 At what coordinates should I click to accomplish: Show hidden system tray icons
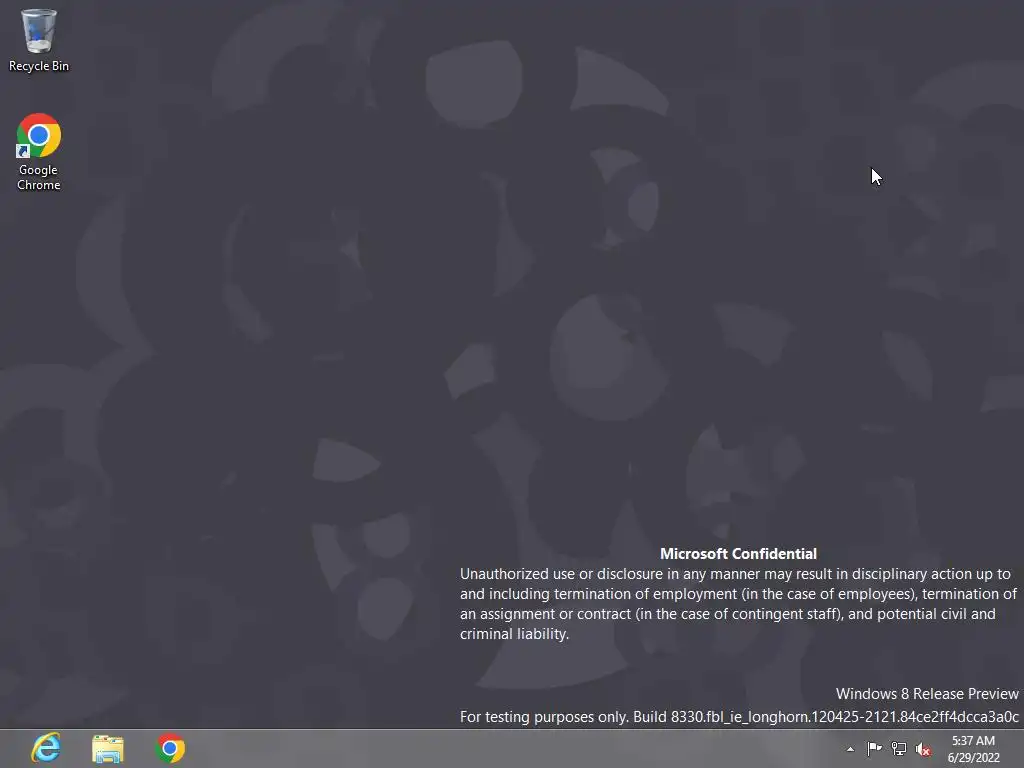pyautogui.click(x=850, y=749)
